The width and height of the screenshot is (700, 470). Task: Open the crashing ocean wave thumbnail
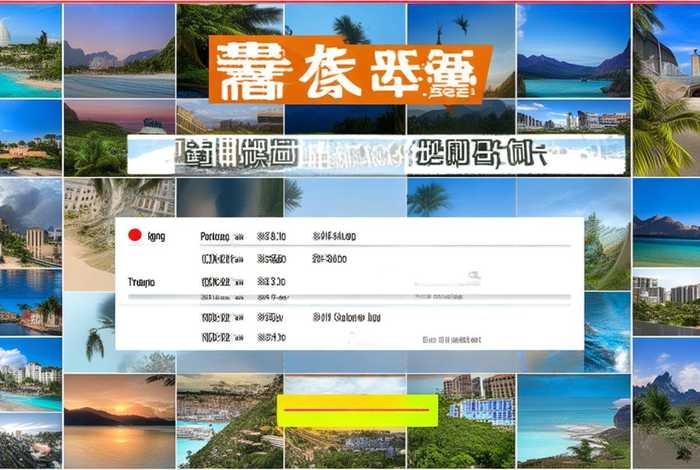(x=607, y=332)
